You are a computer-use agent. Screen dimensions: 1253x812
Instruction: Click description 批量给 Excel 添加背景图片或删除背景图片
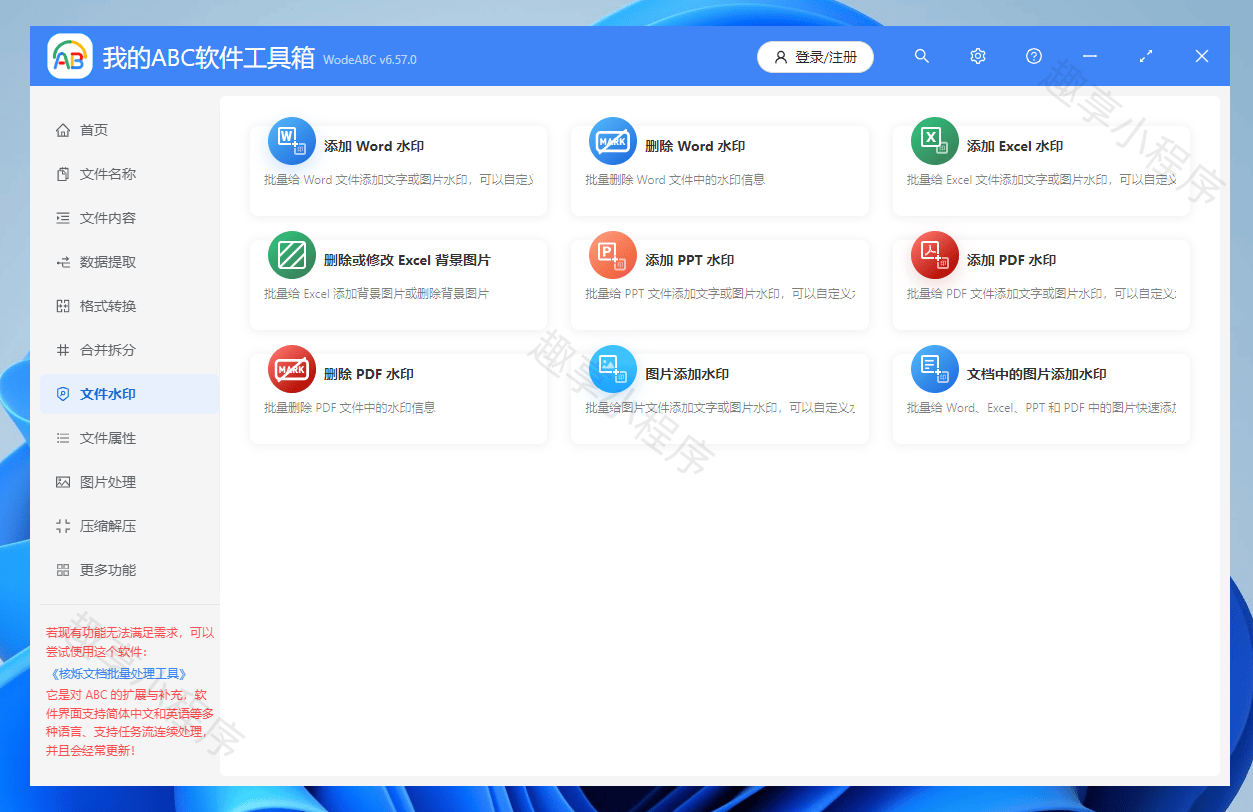tap(376, 294)
